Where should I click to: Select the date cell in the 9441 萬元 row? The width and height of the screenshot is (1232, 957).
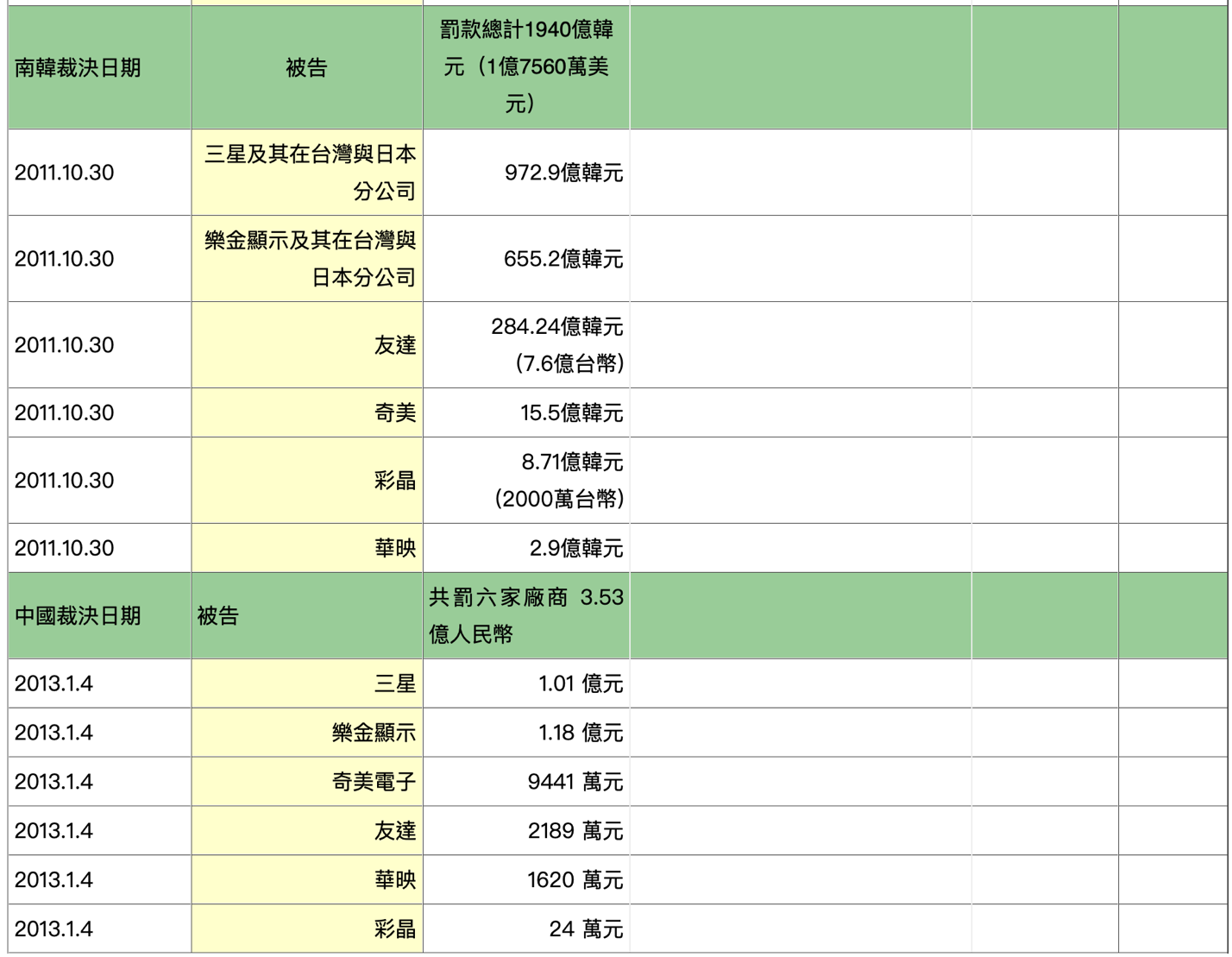tap(99, 782)
